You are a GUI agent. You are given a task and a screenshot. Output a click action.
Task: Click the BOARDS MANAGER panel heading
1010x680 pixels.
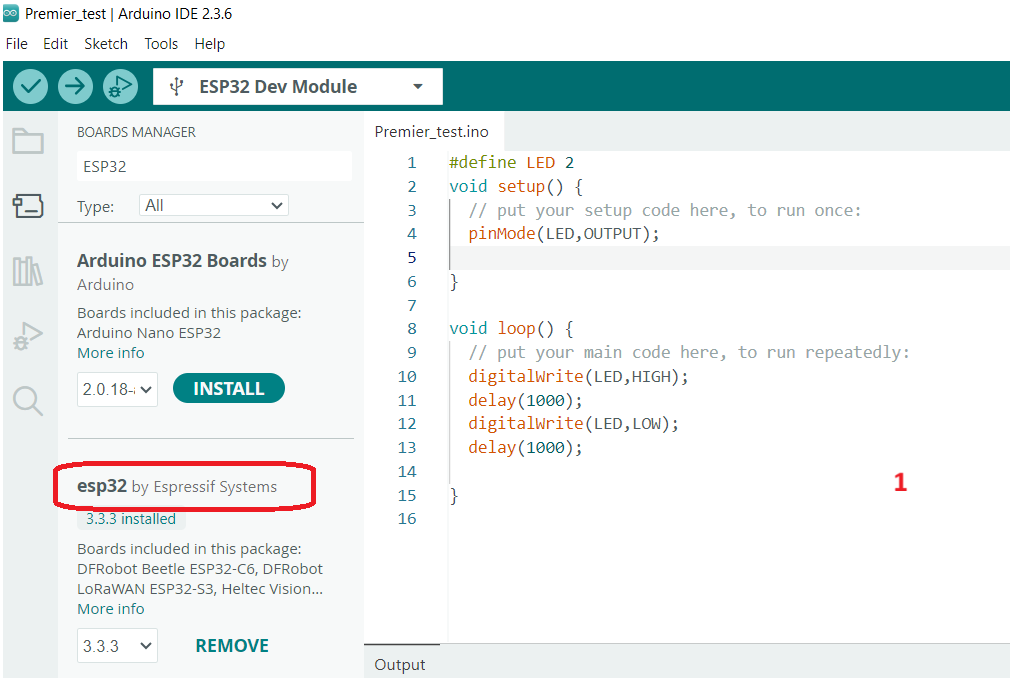(x=137, y=132)
